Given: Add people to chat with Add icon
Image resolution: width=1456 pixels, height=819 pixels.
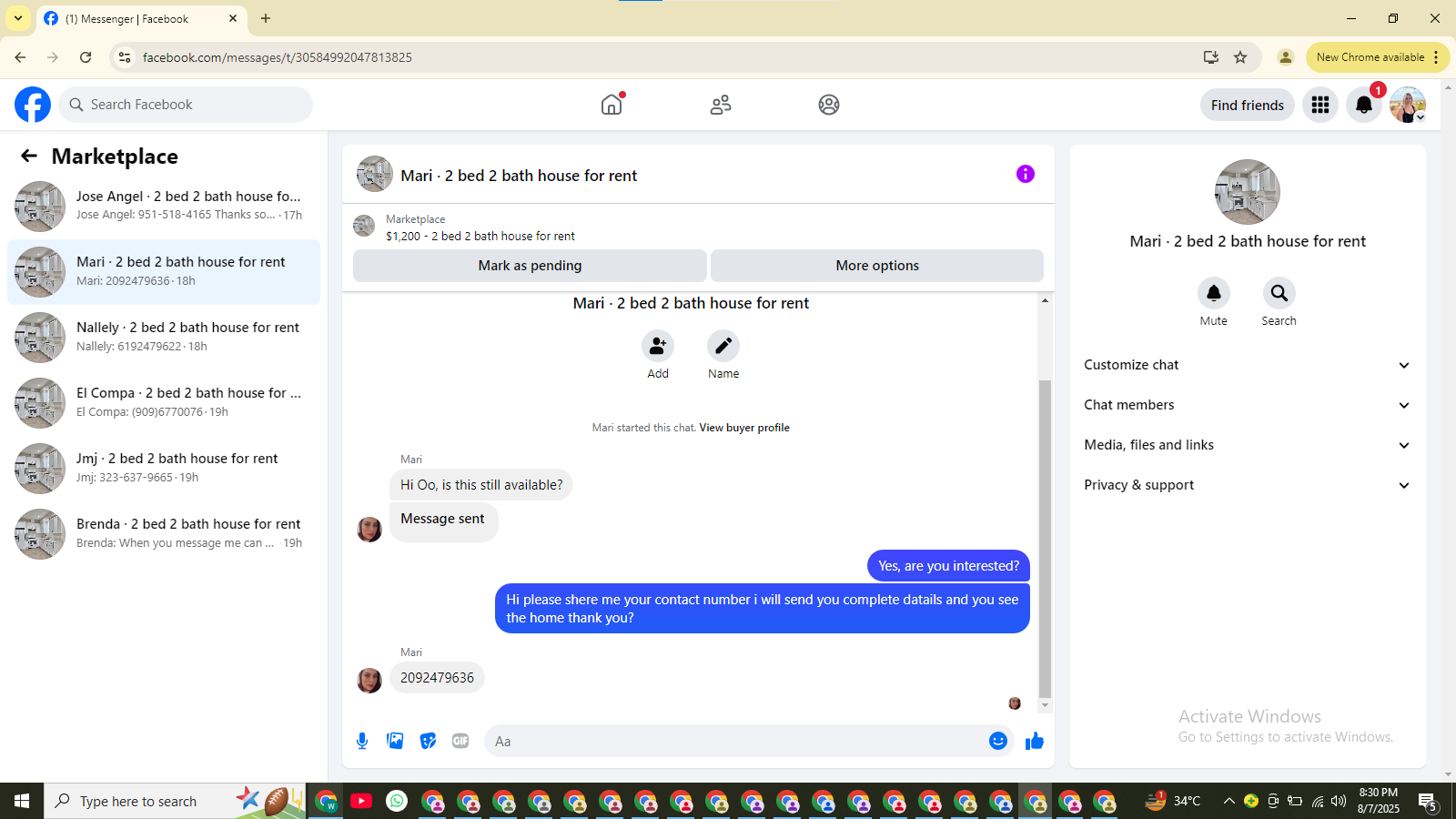Looking at the screenshot, I should point(658,346).
